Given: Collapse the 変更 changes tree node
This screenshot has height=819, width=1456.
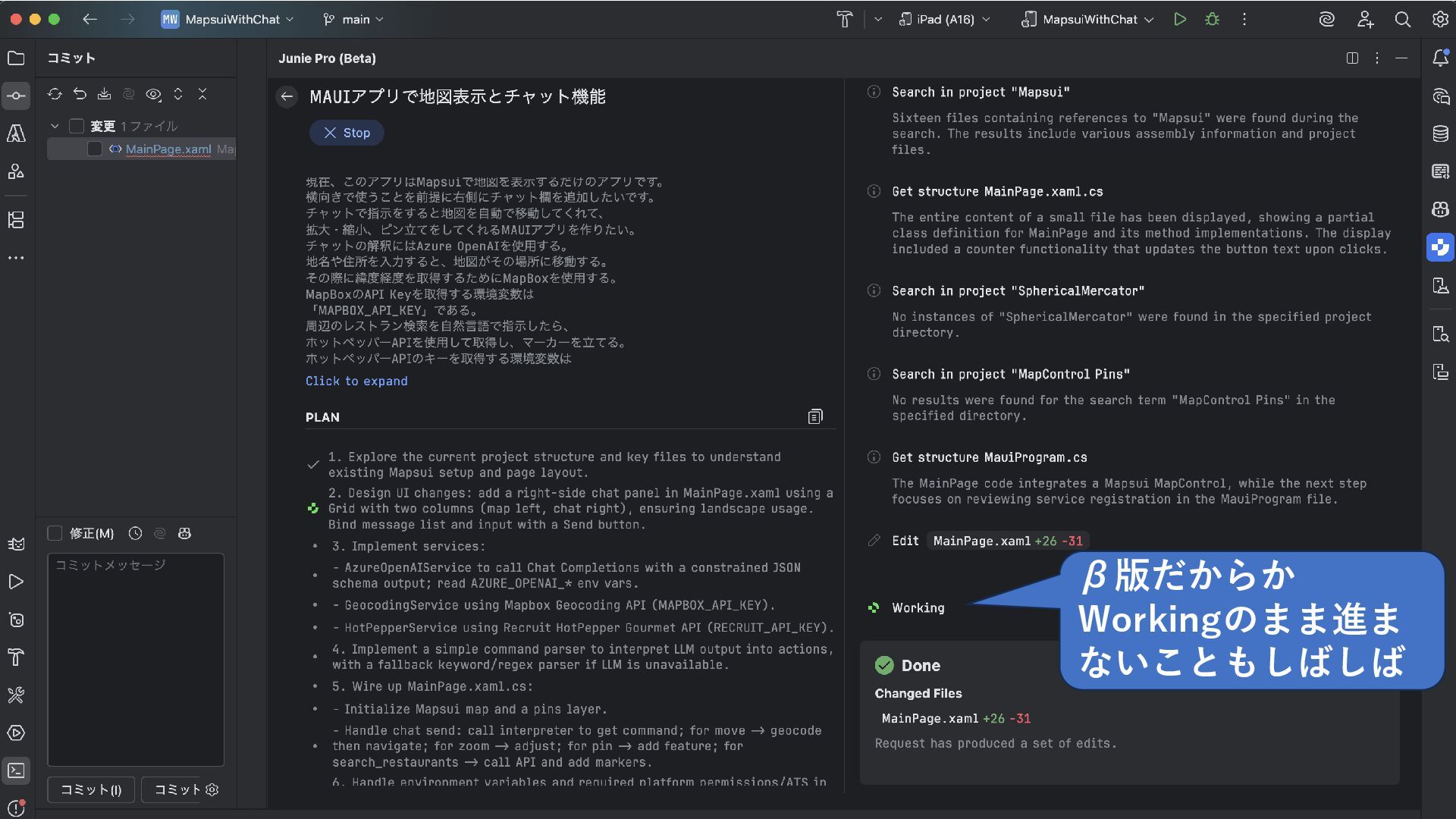Looking at the screenshot, I should point(55,126).
